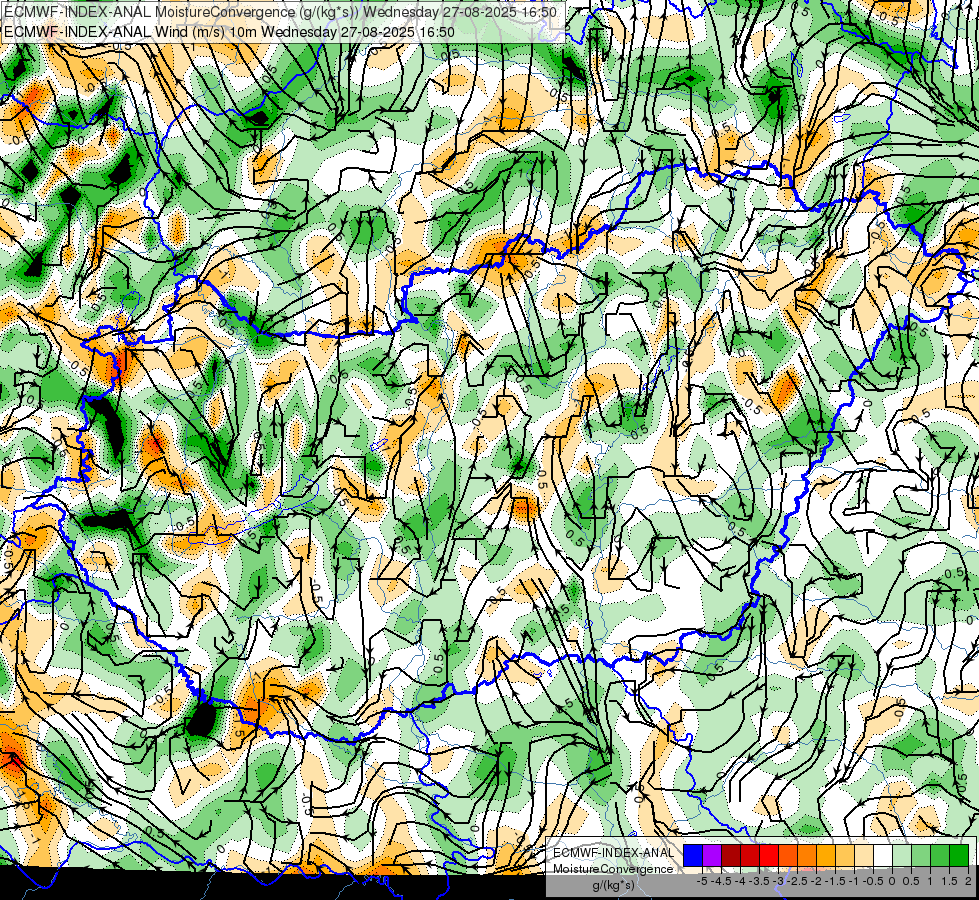Select the white legend color swatch
This screenshot has width=979, height=900.
pyautogui.click(x=883, y=855)
